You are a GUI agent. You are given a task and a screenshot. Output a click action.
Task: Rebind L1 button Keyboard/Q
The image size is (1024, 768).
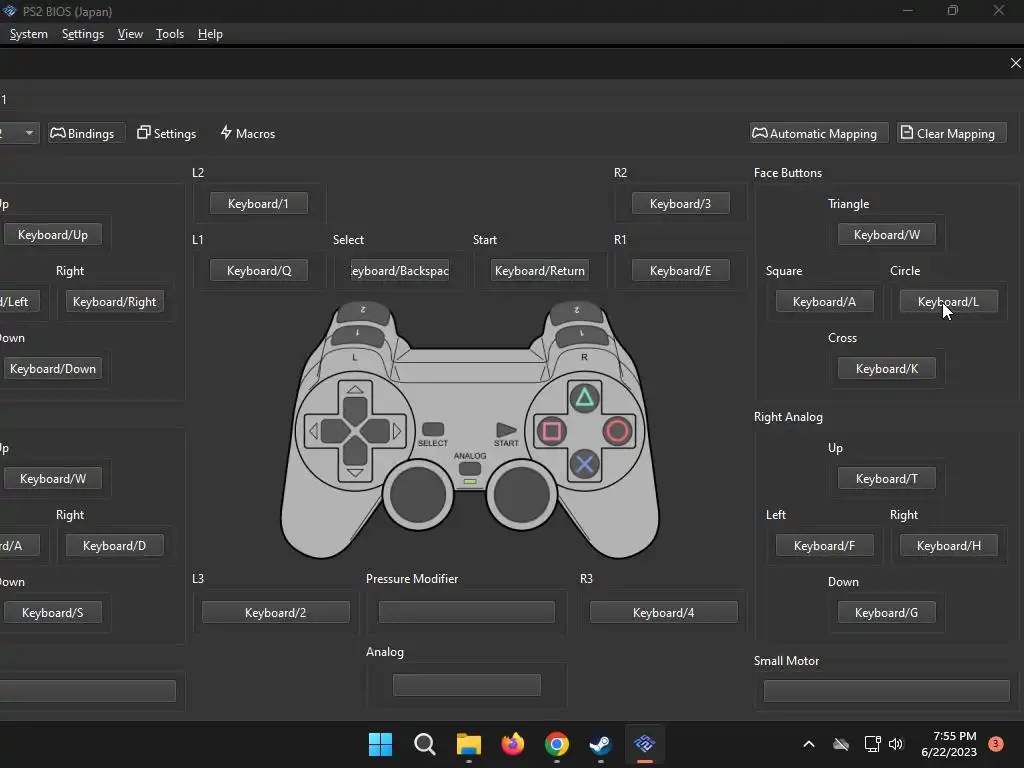click(259, 270)
